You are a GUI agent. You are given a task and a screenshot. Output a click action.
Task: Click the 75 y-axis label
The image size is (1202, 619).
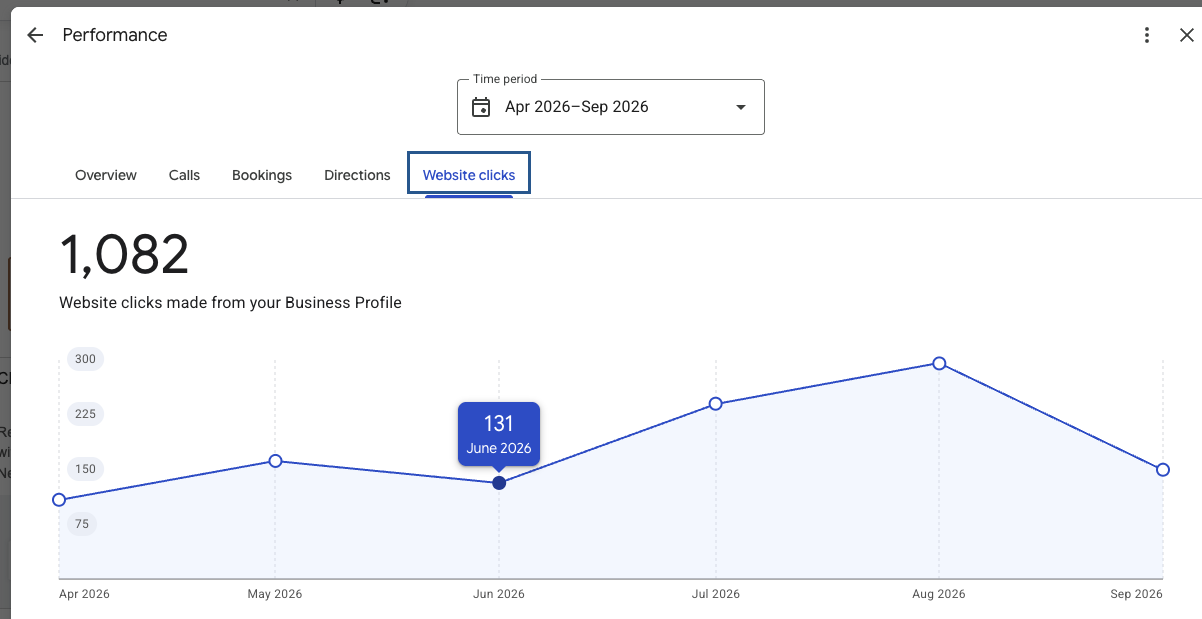pyautogui.click(x=82, y=524)
